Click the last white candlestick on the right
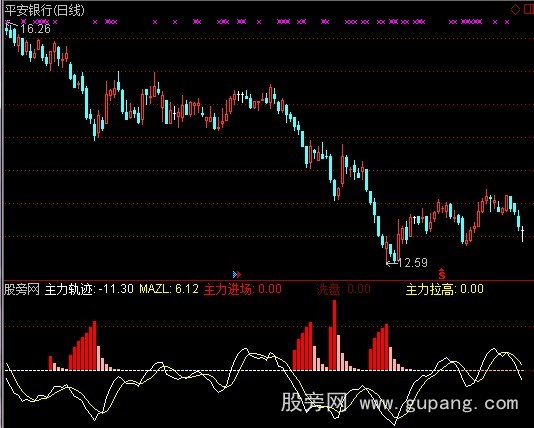The image size is (534, 428). point(522,234)
